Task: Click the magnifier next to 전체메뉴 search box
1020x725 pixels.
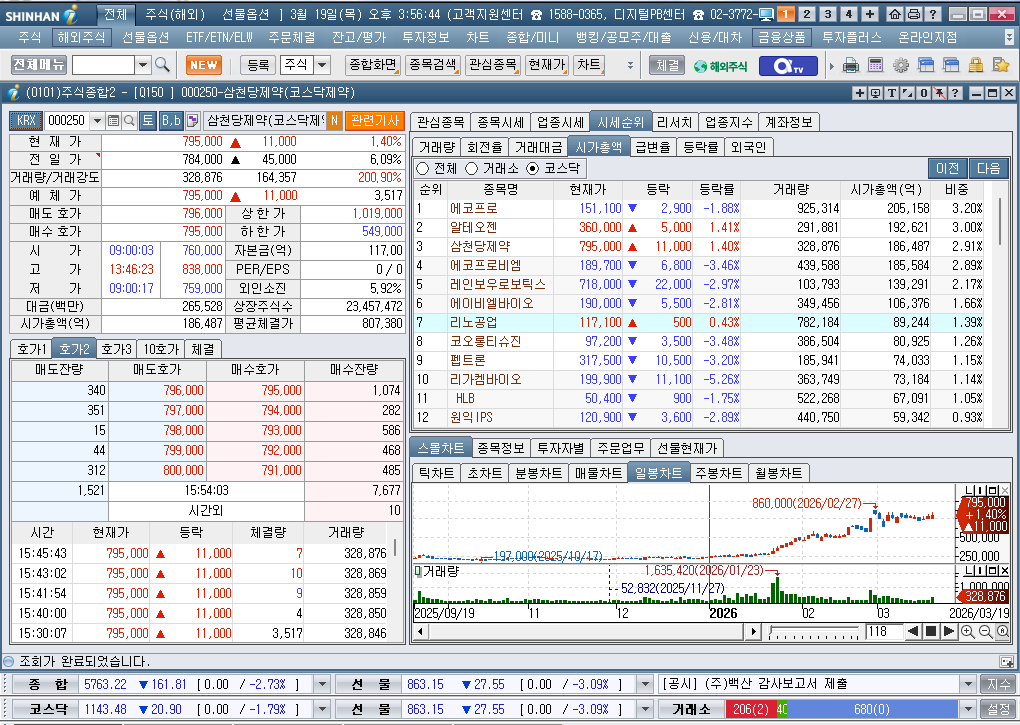Action: click(x=163, y=65)
